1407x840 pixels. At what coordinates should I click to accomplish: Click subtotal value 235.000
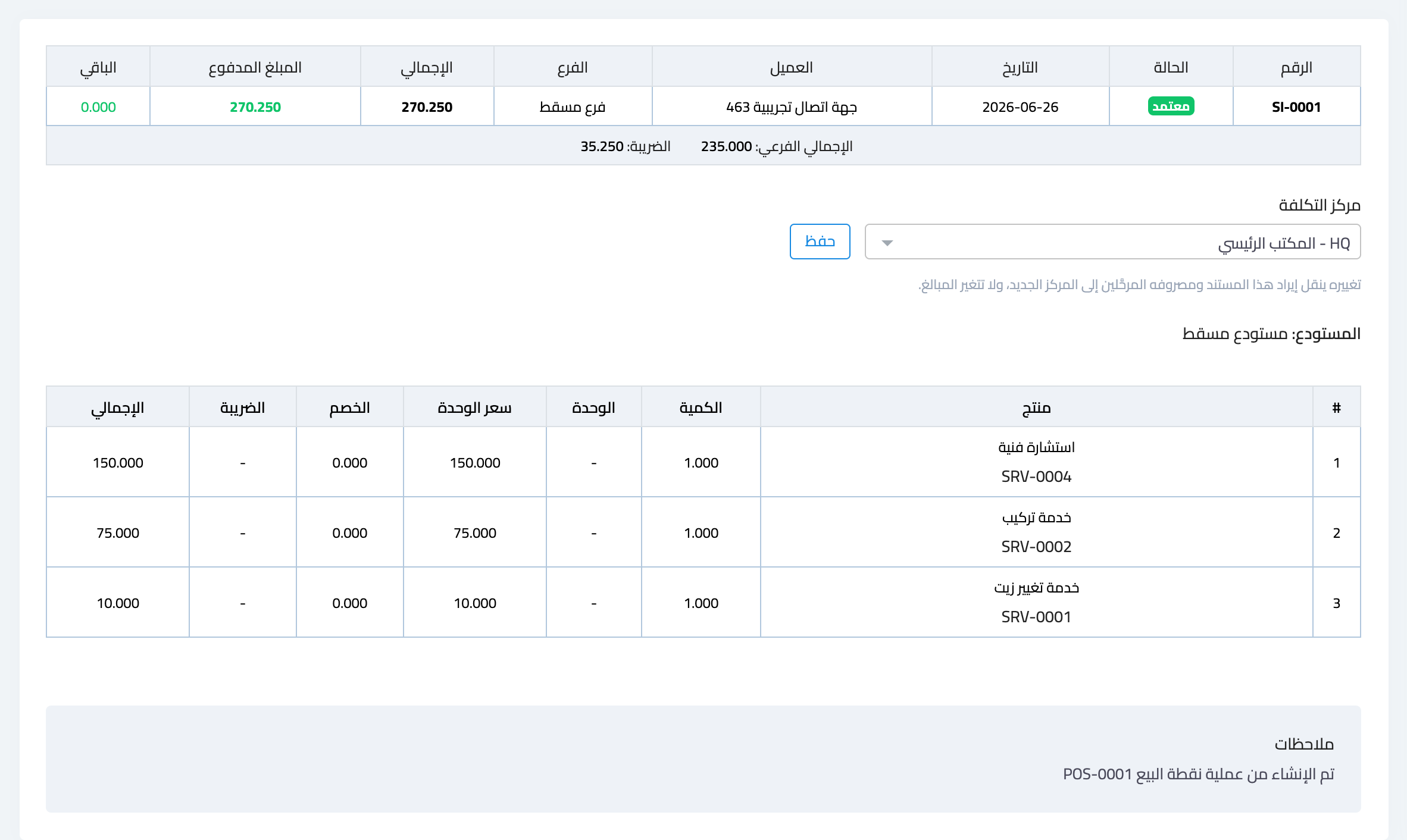point(726,146)
